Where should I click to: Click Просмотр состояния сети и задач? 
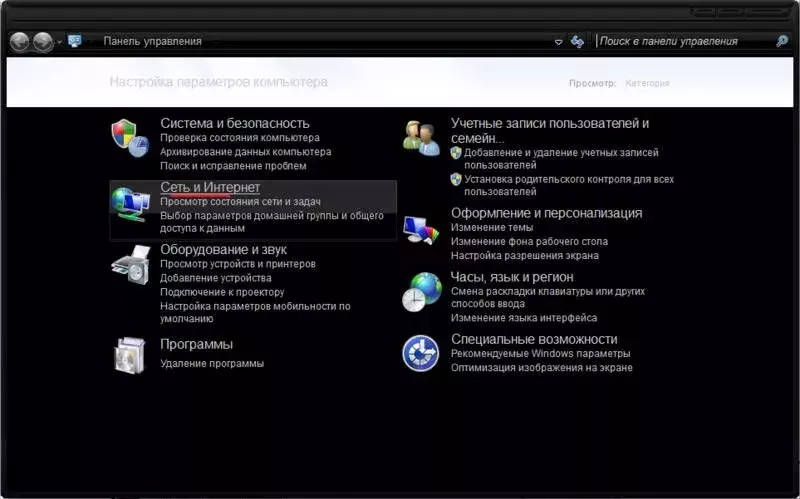[240, 202]
